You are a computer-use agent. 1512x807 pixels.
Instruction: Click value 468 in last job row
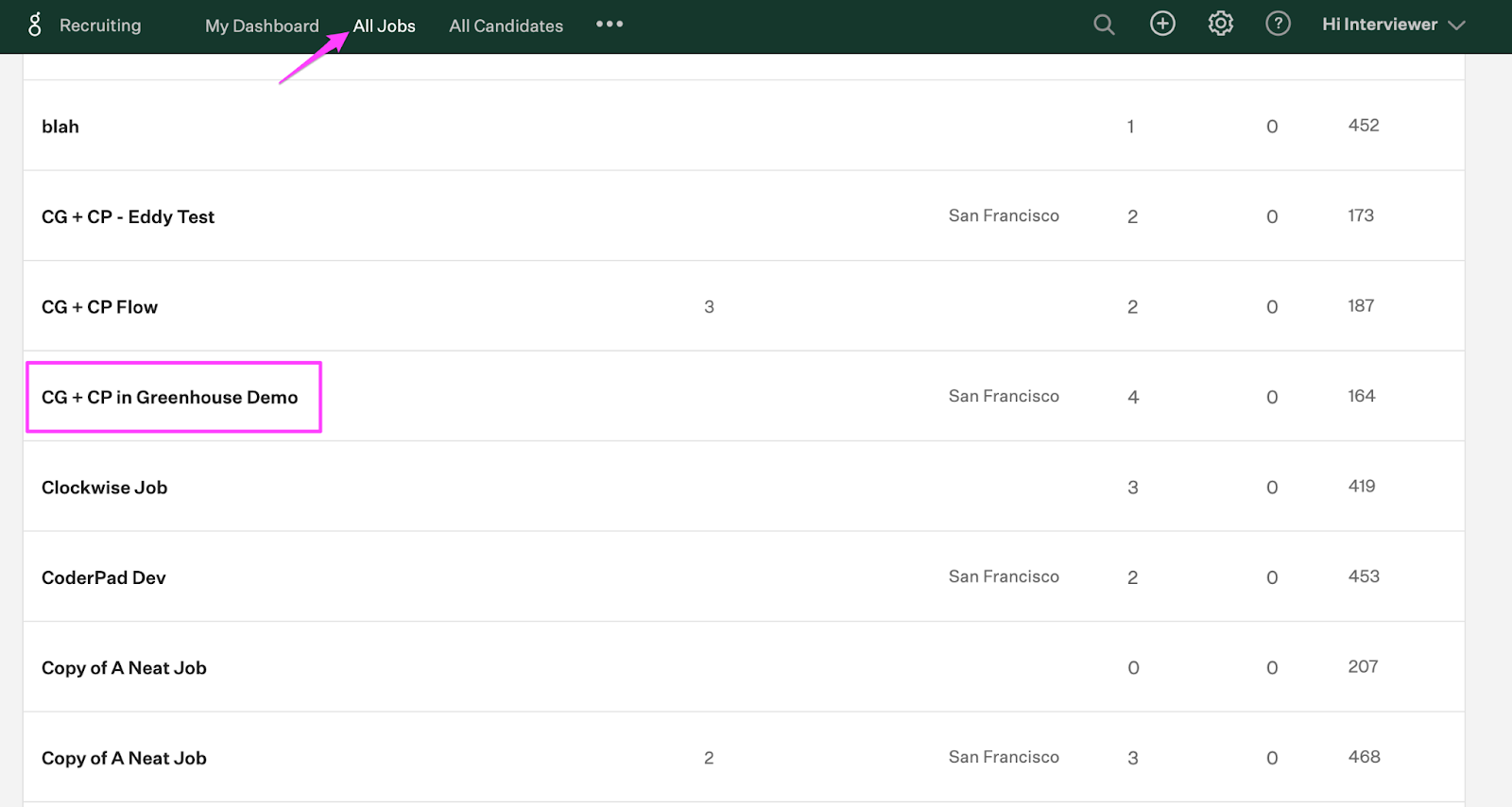point(1364,757)
